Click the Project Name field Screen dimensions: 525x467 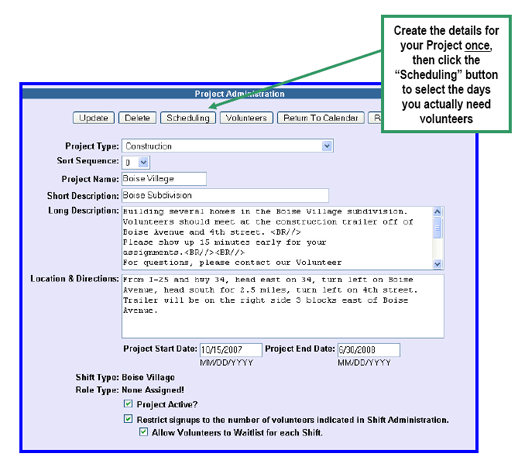(x=164, y=179)
